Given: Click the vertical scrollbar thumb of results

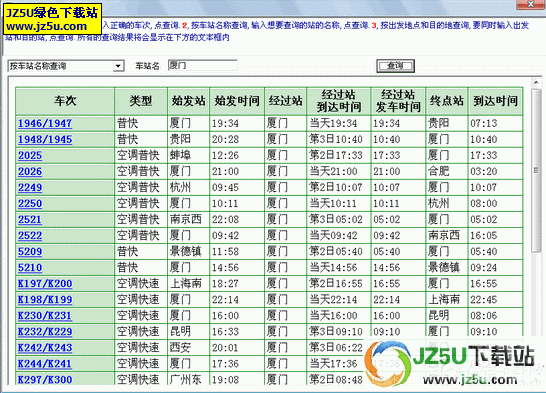Looking at the screenshot, I should tap(536, 170).
